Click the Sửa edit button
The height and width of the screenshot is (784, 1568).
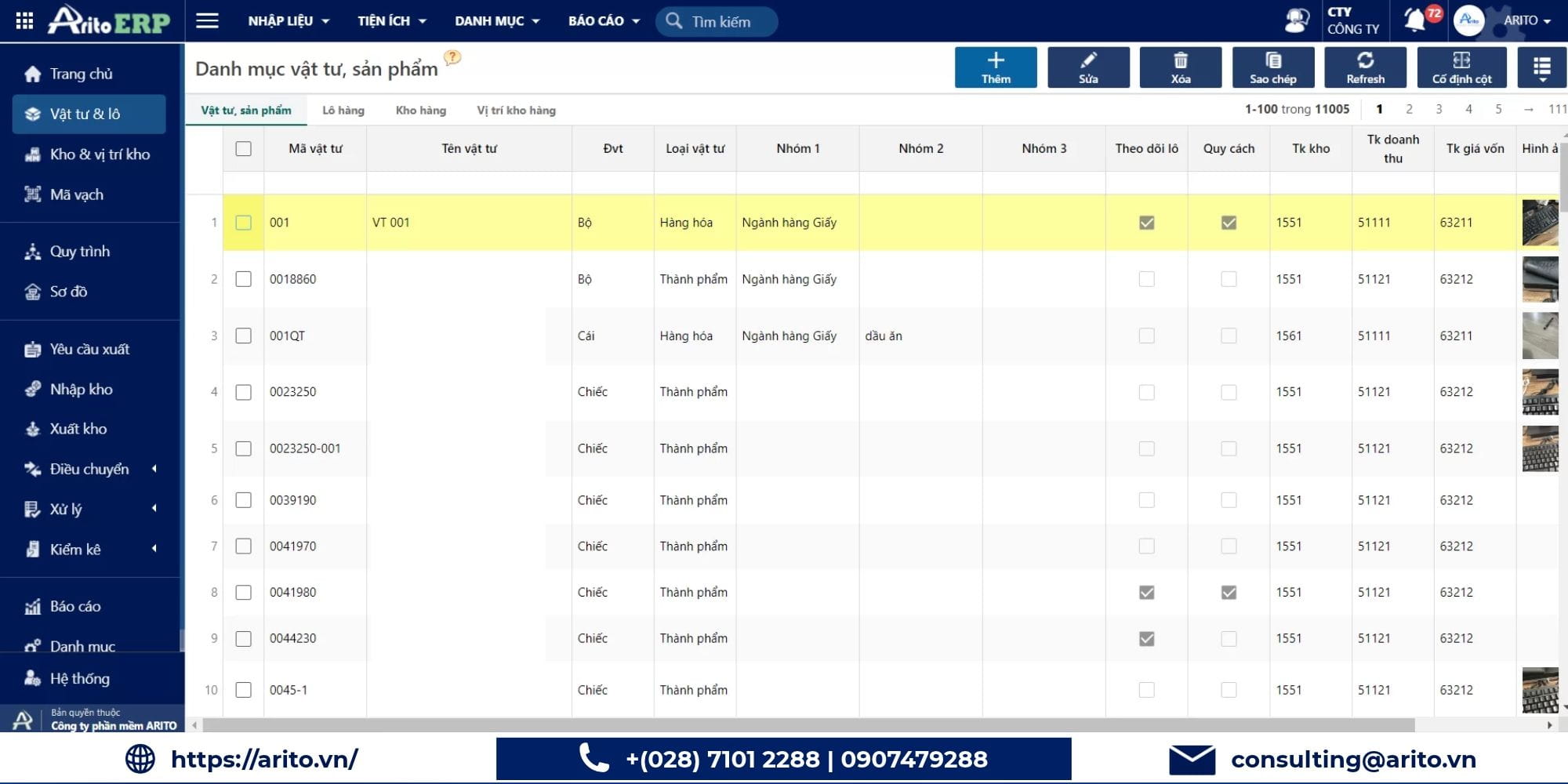(x=1088, y=67)
